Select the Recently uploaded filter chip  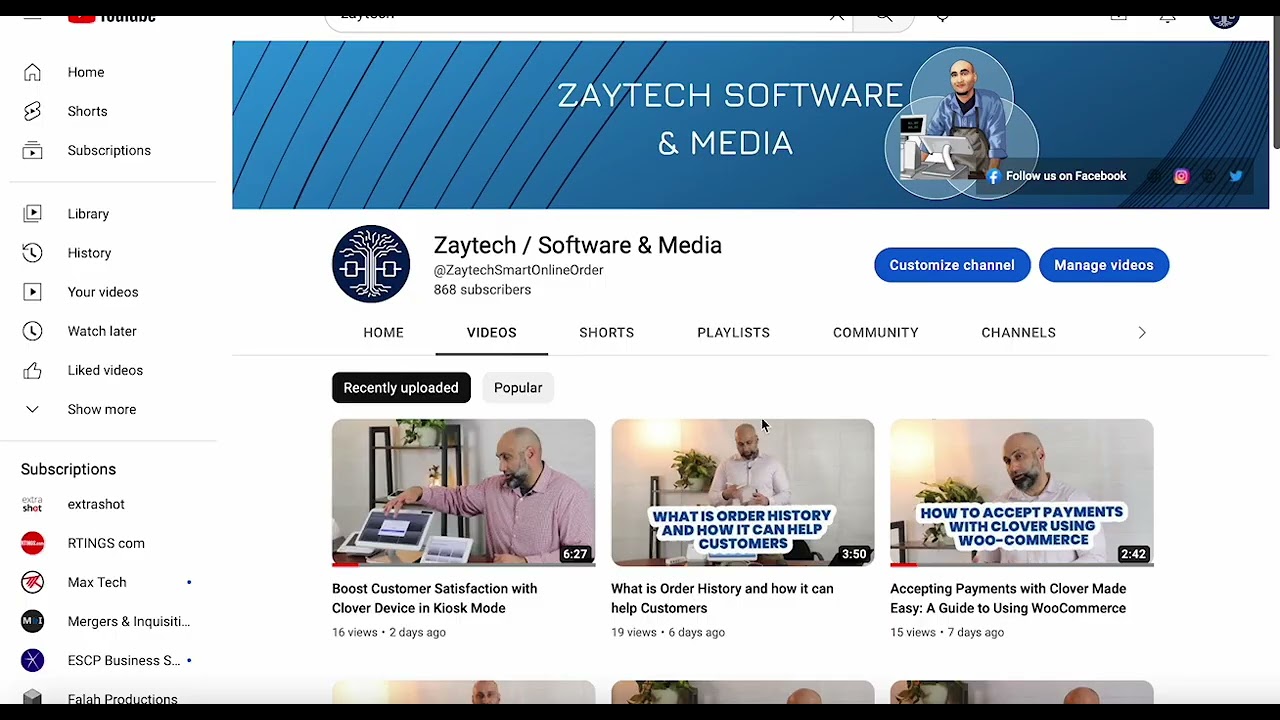point(401,388)
